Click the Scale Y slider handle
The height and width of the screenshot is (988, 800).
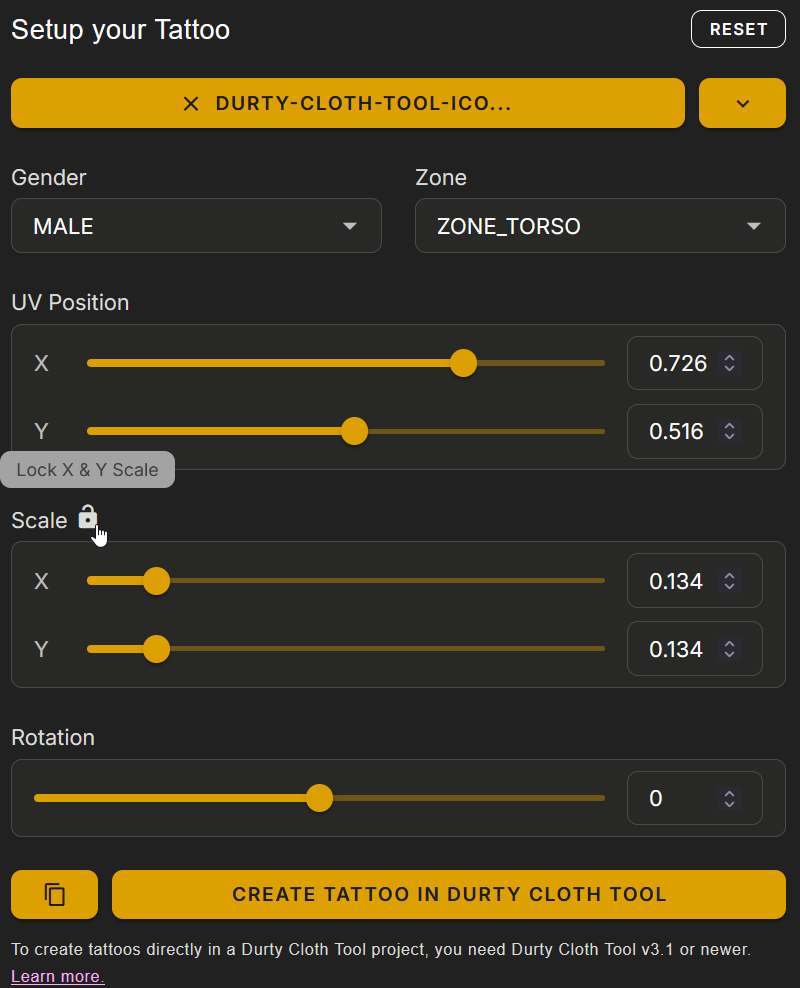pos(156,649)
